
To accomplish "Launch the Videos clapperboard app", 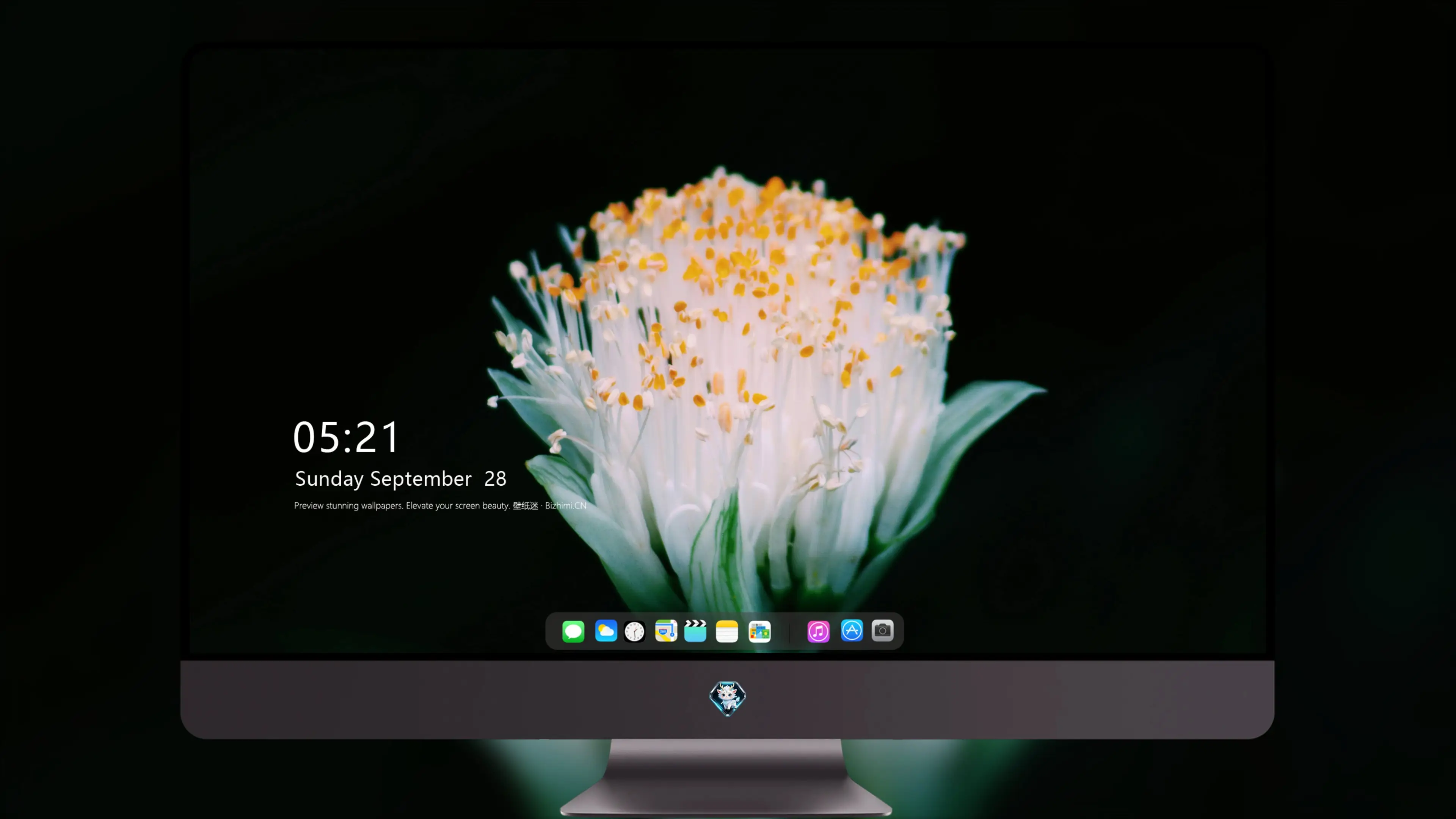I will click(x=695, y=631).
